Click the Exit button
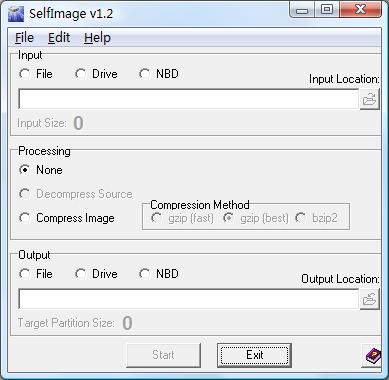This screenshot has width=389, height=380. 254,355
